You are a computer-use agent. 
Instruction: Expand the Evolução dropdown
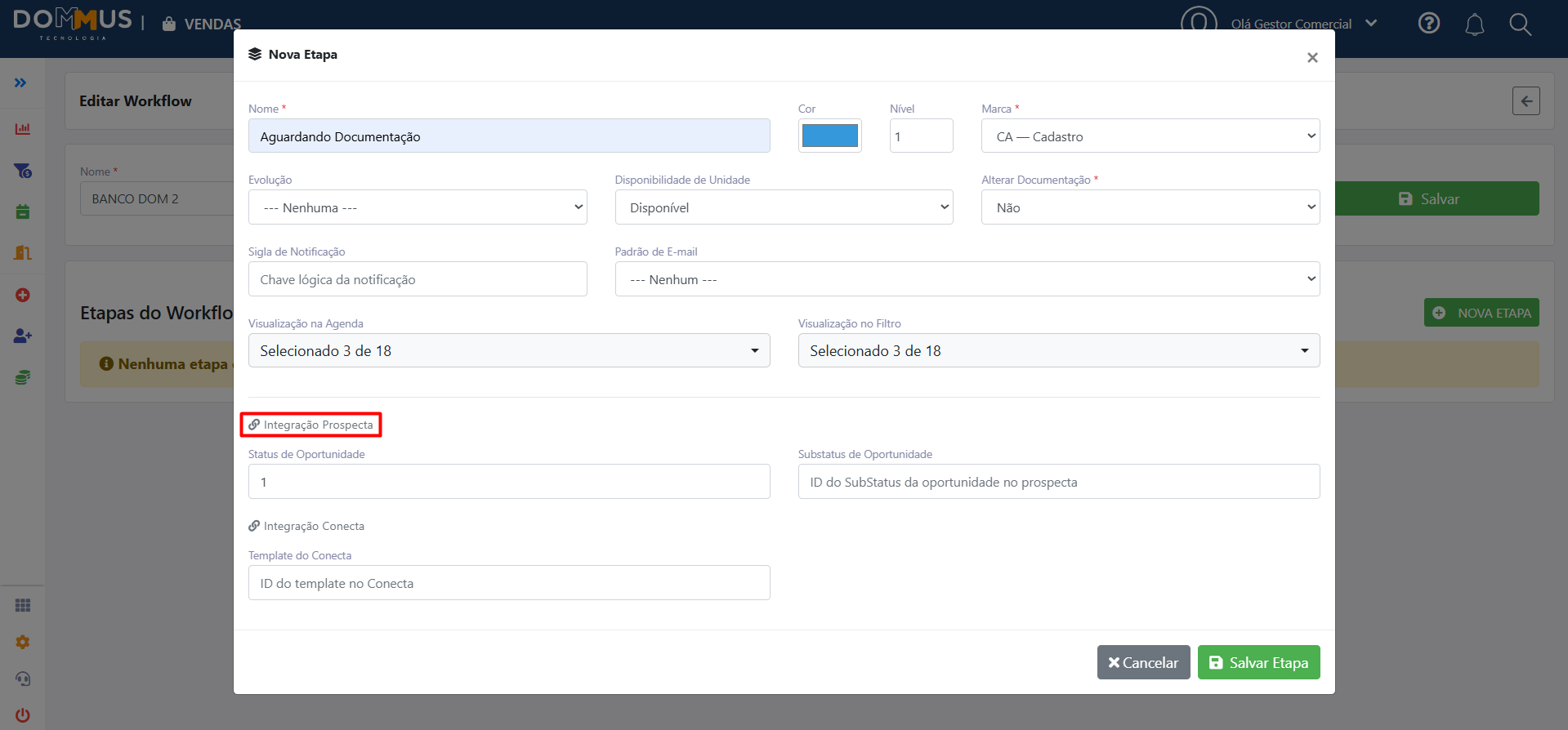(x=418, y=207)
